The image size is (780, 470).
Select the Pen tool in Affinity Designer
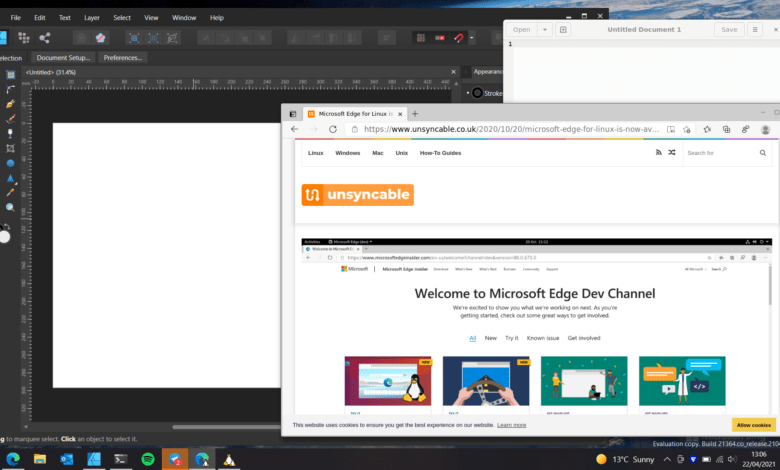tap(10, 104)
